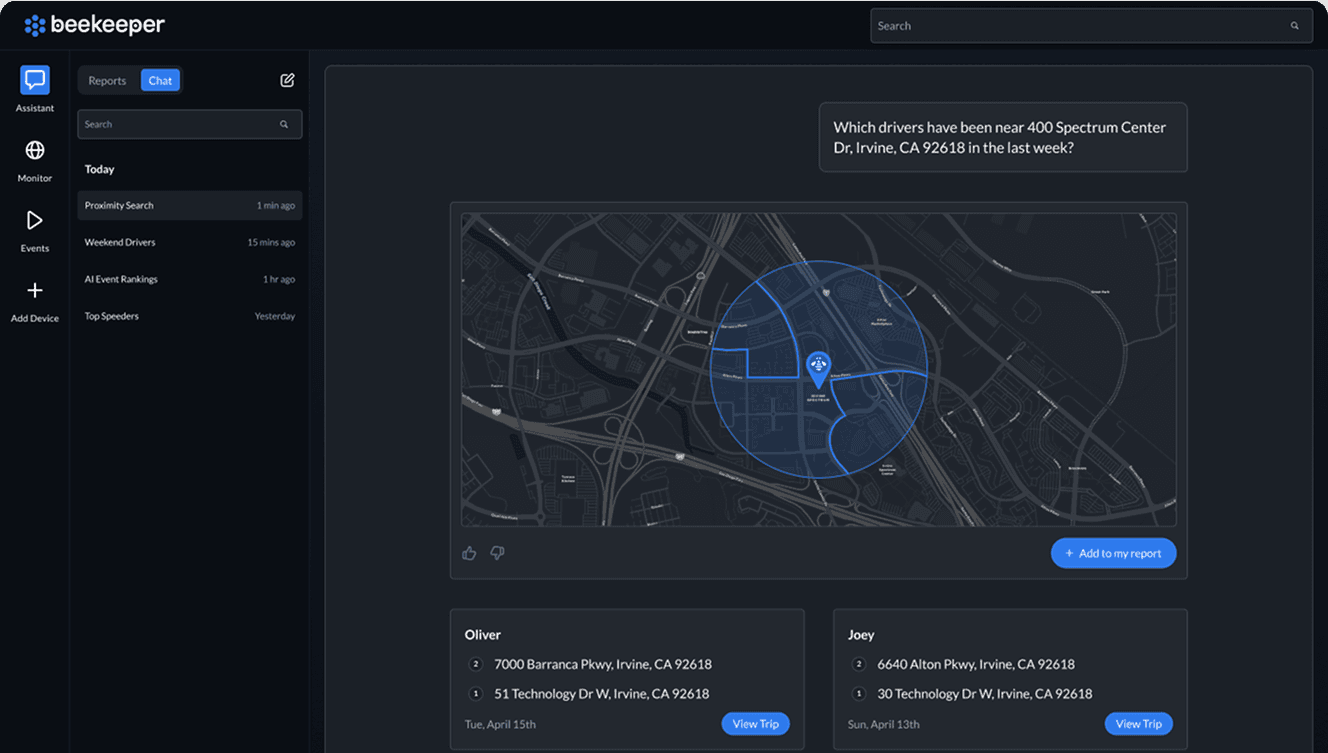View Joey's trip
This screenshot has height=753, width=1328.
(1138, 723)
